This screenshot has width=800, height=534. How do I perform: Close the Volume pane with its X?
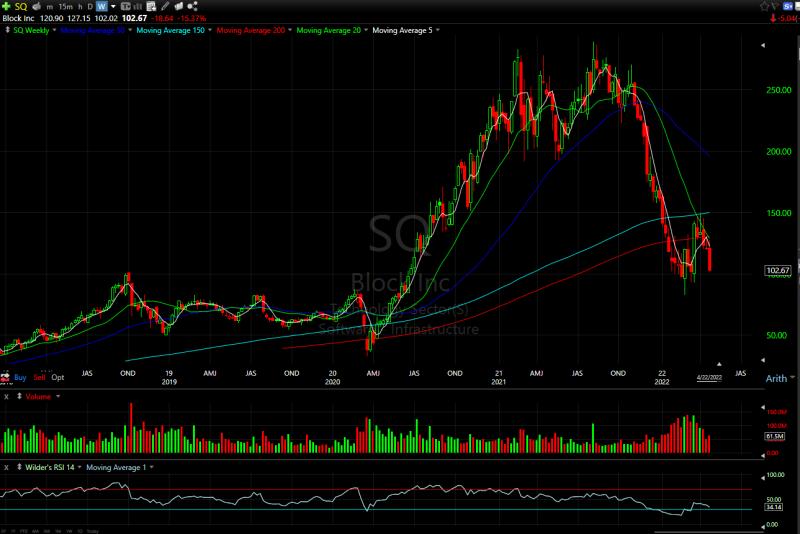click(x=7, y=396)
